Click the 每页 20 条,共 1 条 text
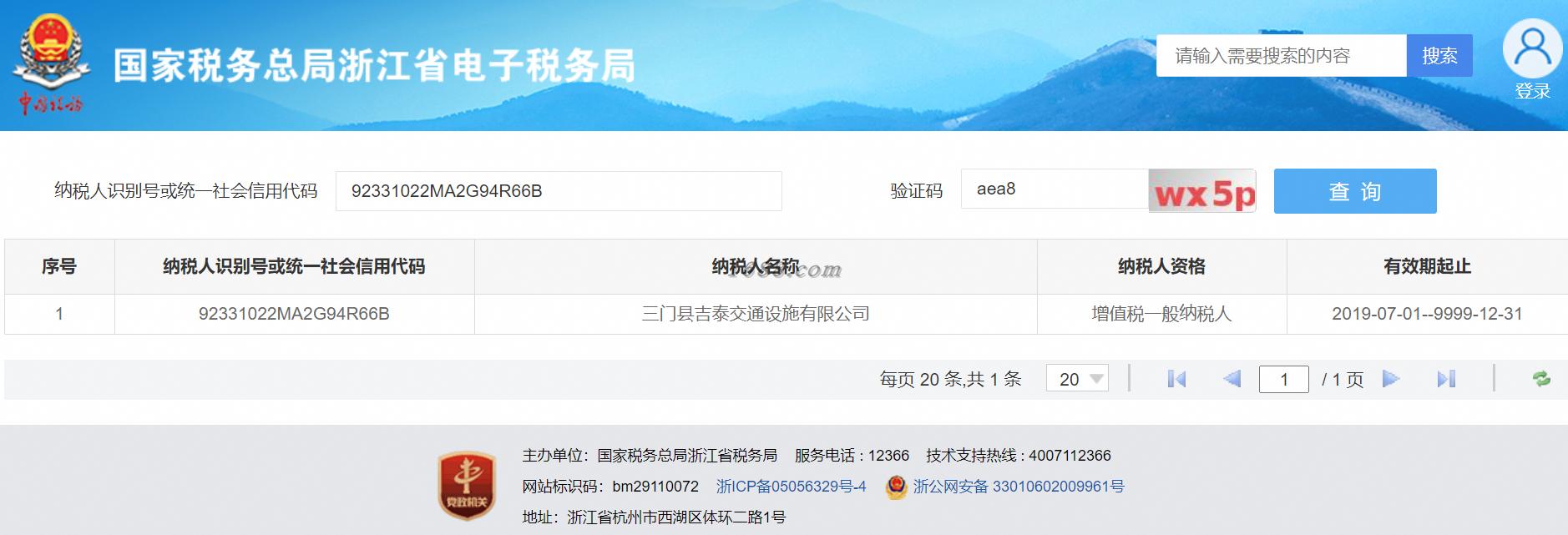Viewport: 1568px width, 535px height. pos(950,380)
